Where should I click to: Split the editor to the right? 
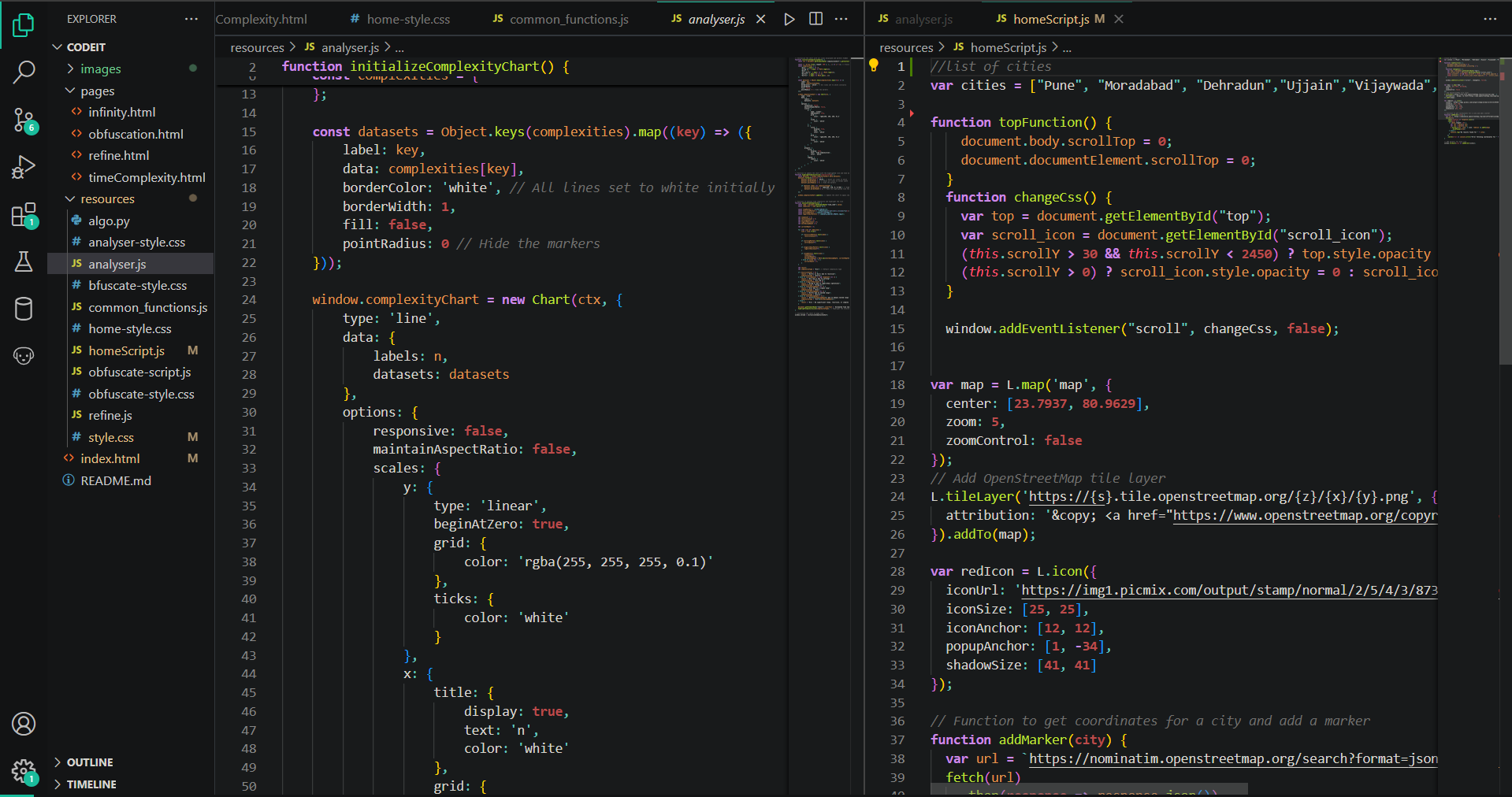pyautogui.click(x=815, y=19)
